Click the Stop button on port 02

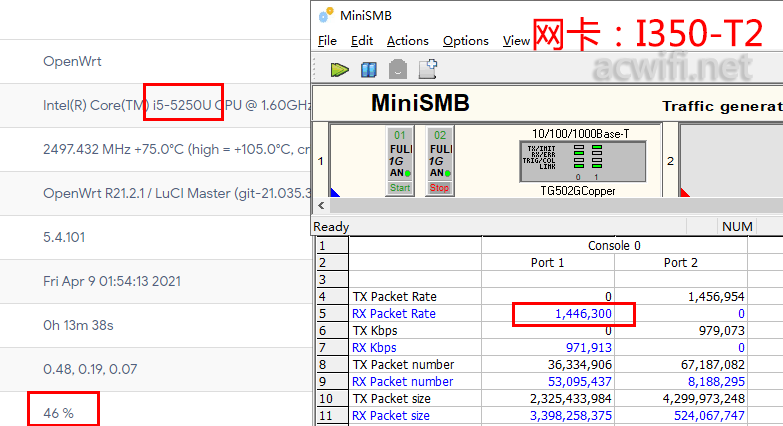tap(439, 188)
